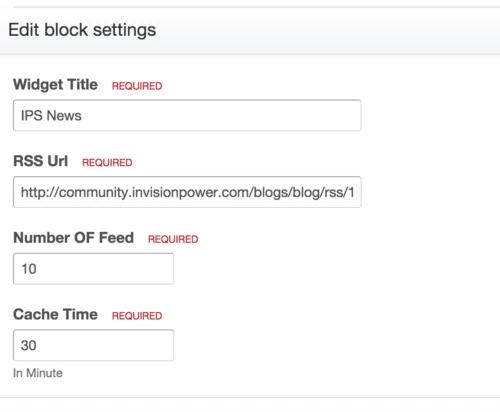Select the Number OF Feed input box
Screen dimensions: 500x412
[x=93, y=269]
